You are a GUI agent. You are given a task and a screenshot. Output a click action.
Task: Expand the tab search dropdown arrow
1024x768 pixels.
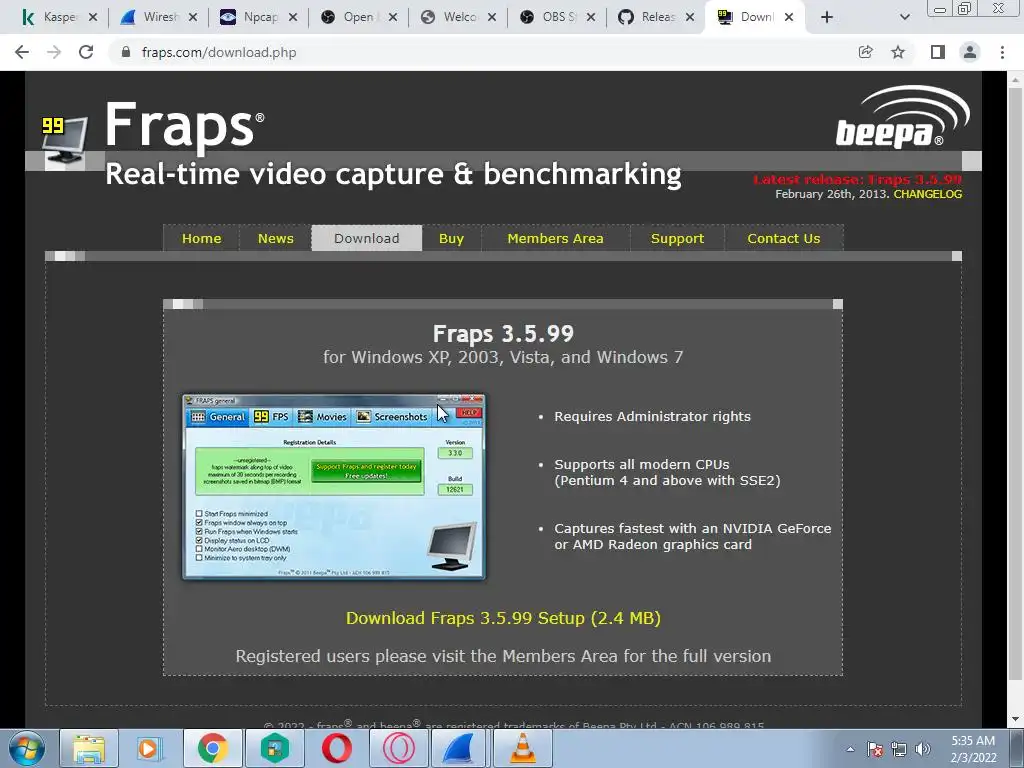[904, 17]
